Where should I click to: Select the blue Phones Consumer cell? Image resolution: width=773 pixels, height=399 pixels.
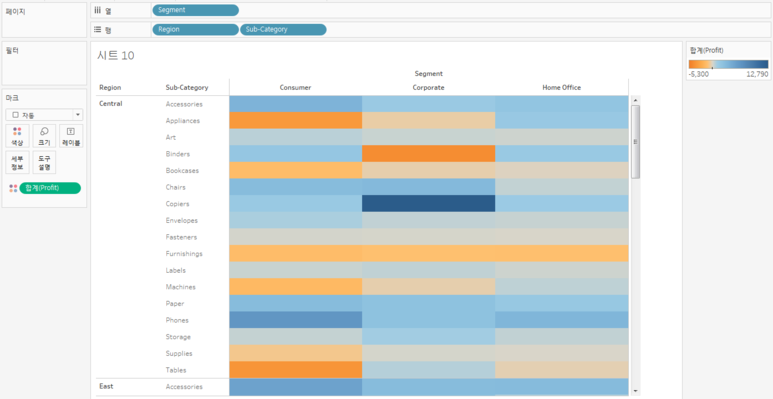295,320
